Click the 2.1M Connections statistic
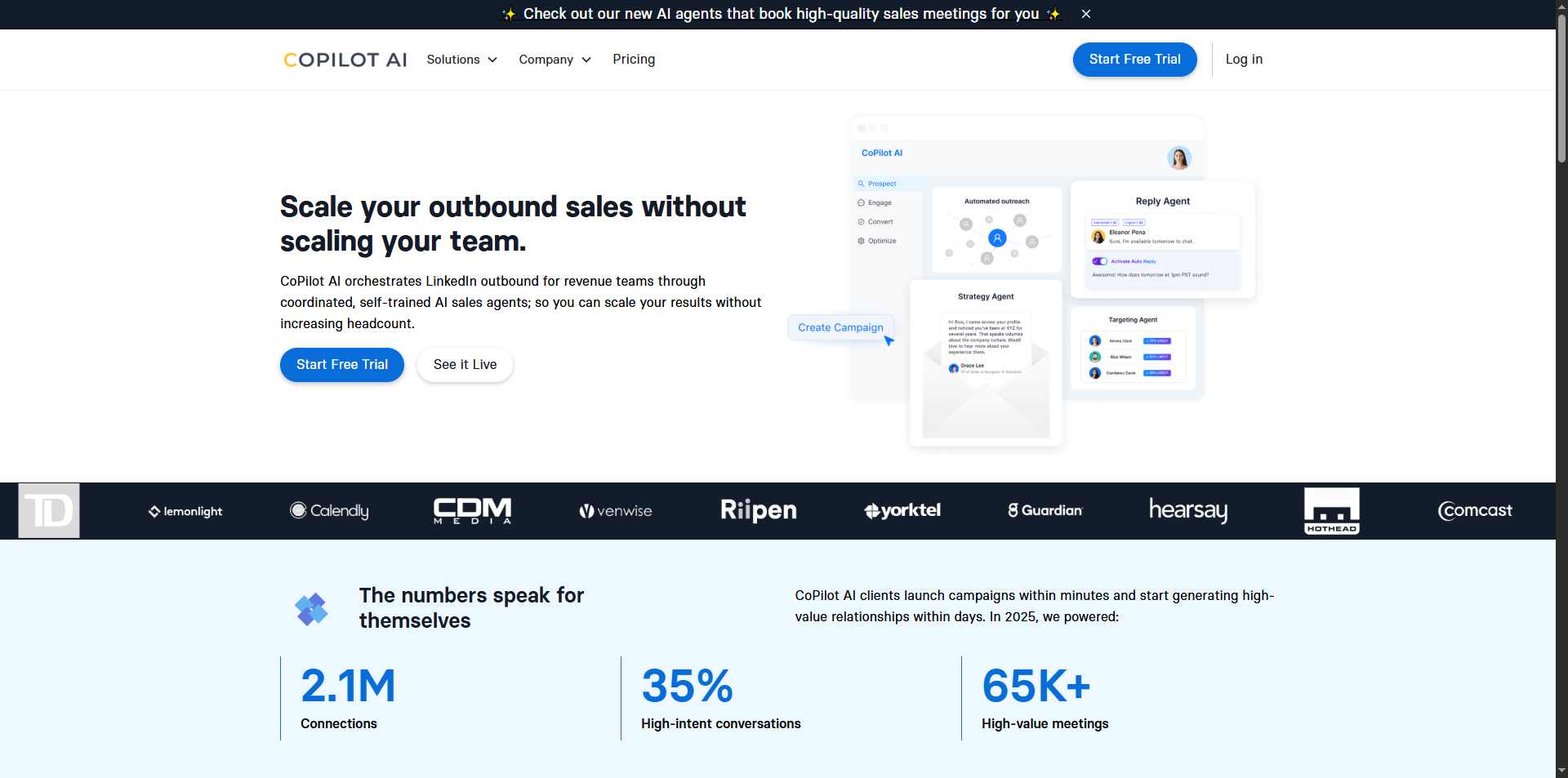This screenshot has width=1568, height=778. tap(348, 698)
